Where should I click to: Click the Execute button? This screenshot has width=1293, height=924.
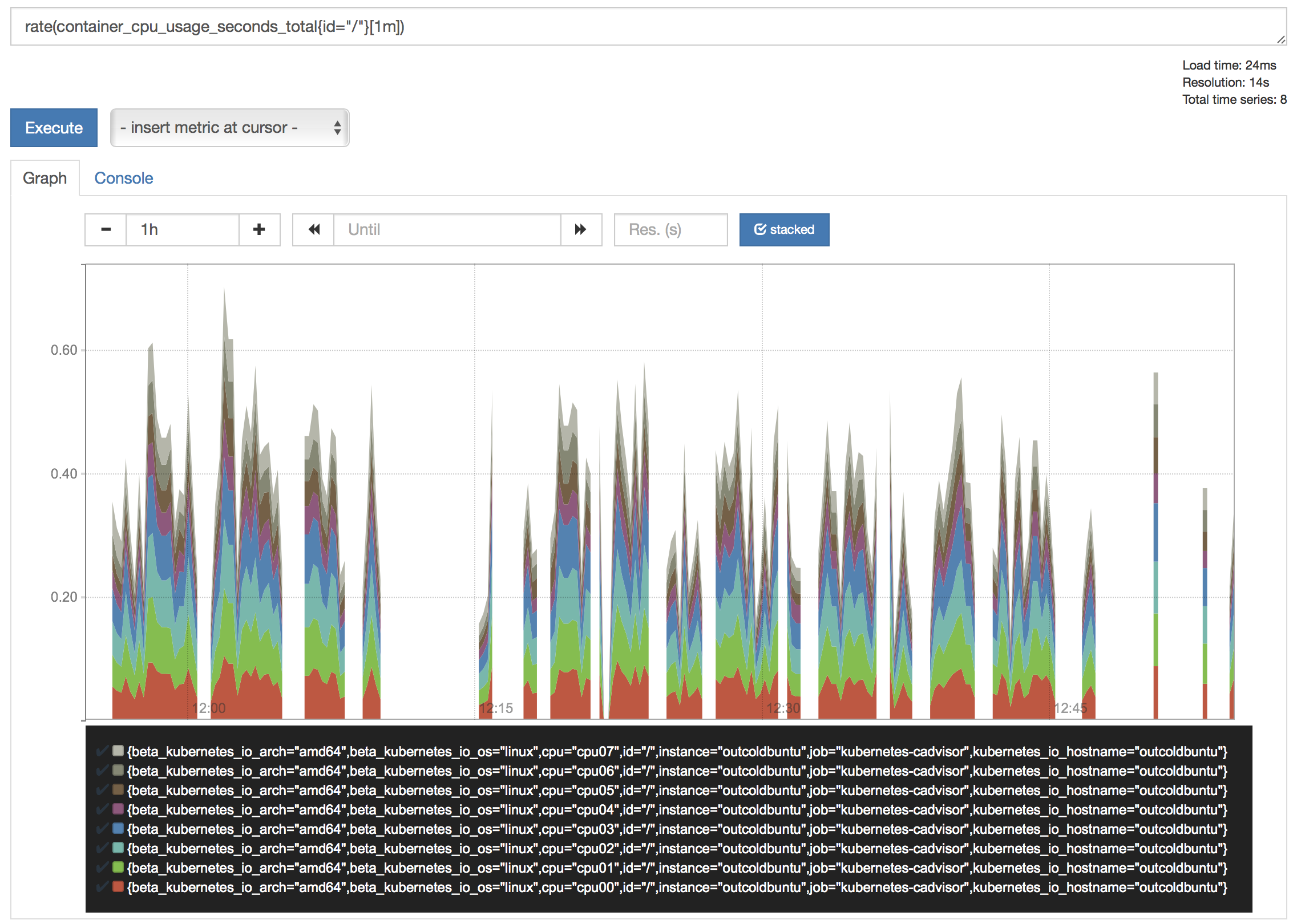(54, 128)
